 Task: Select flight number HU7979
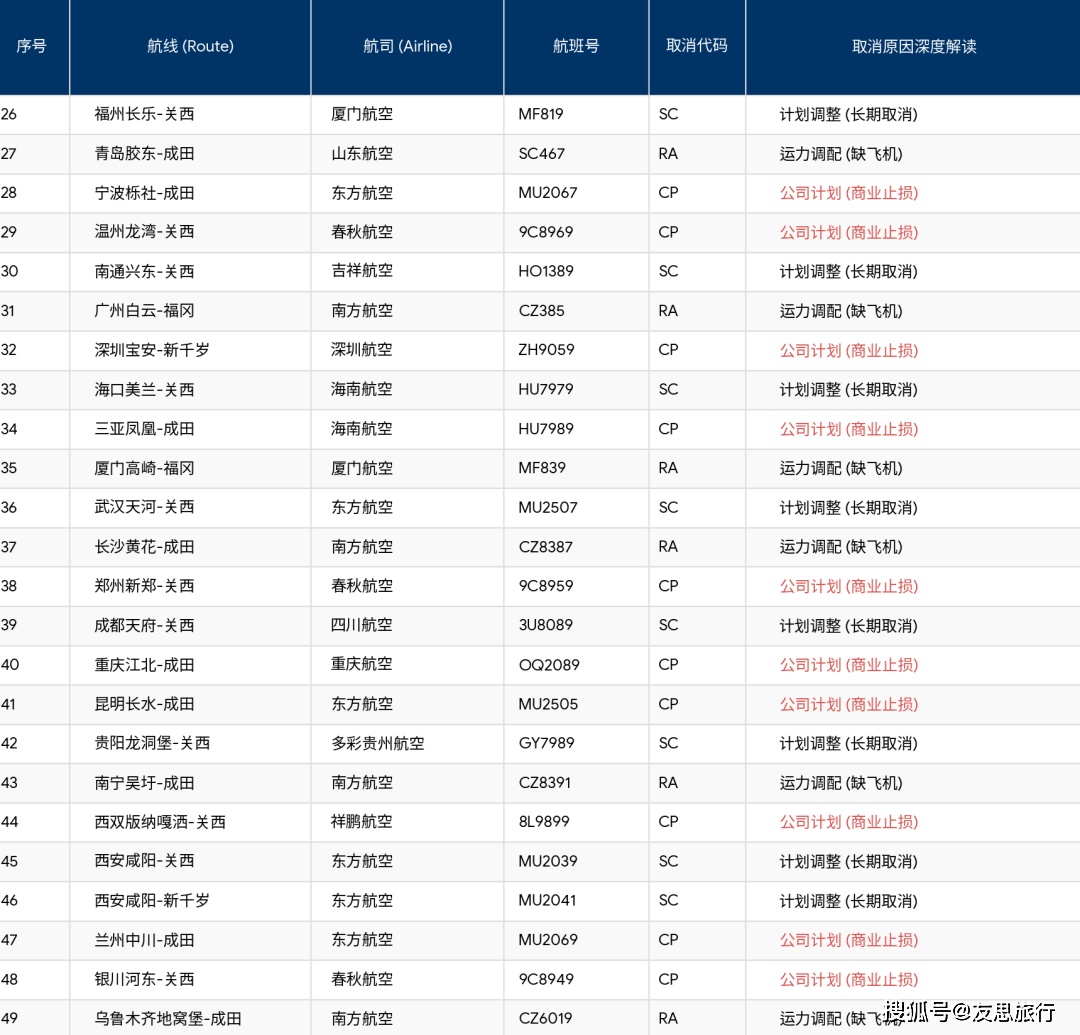coord(546,390)
